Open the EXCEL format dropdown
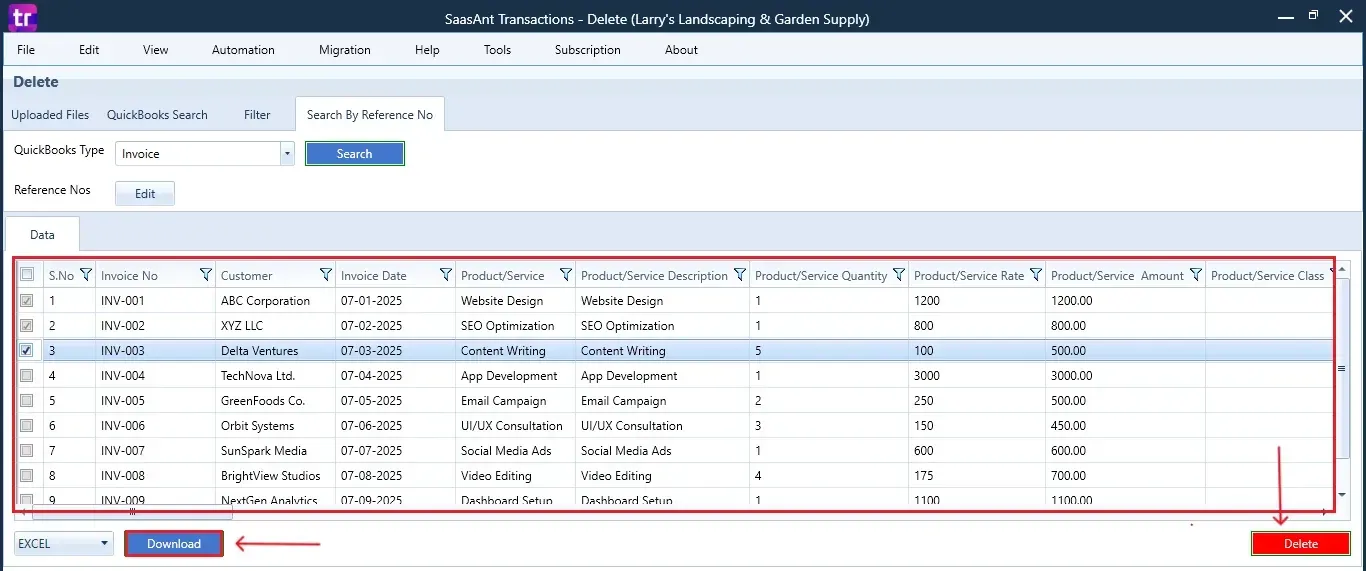This screenshot has width=1366, height=571. pyautogui.click(x=64, y=544)
